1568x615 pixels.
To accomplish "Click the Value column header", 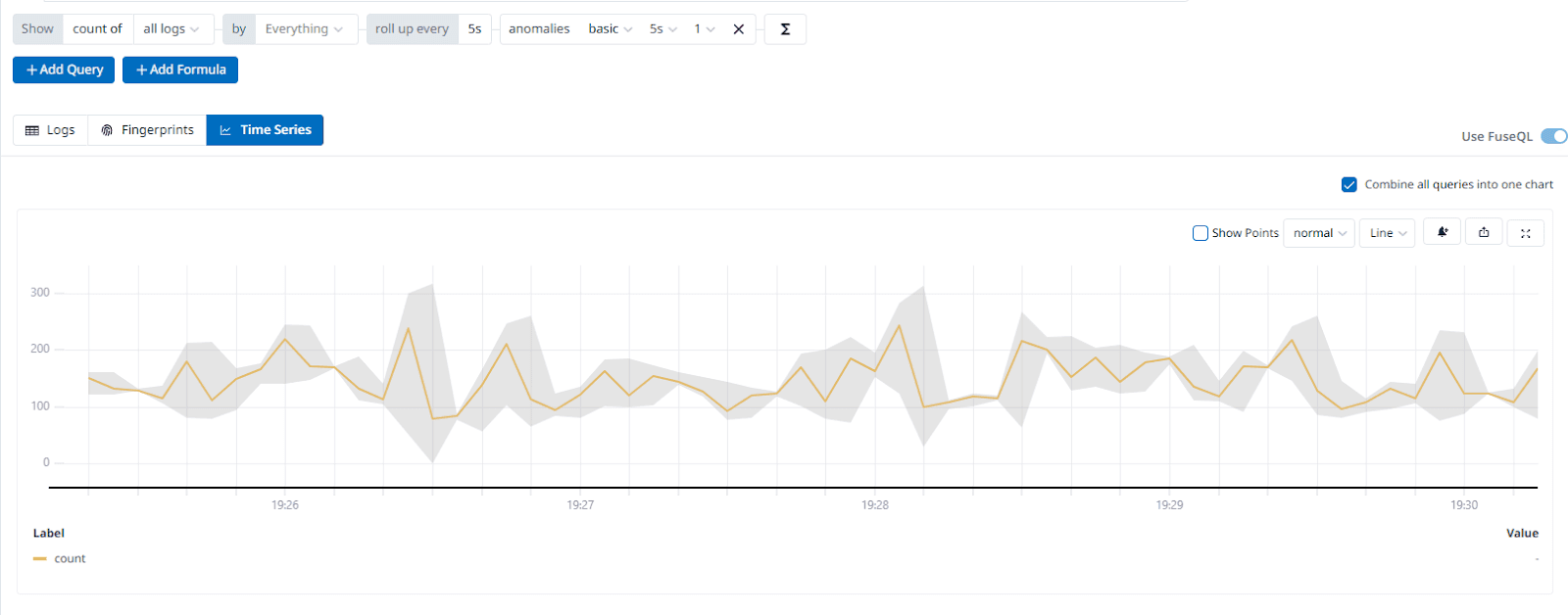I will (1522, 534).
